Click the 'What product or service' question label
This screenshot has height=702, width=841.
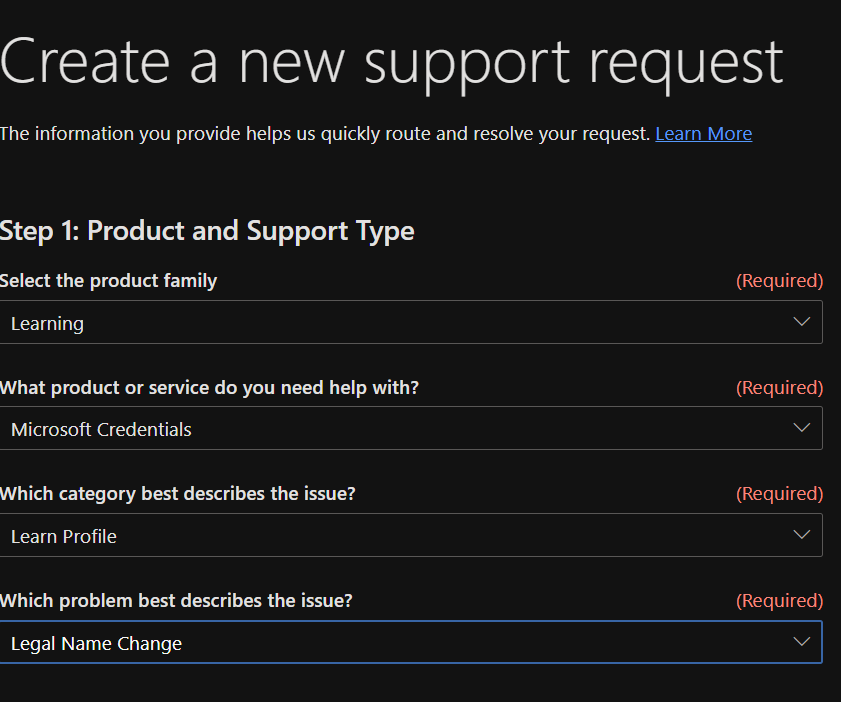click(x=209, y=387)
